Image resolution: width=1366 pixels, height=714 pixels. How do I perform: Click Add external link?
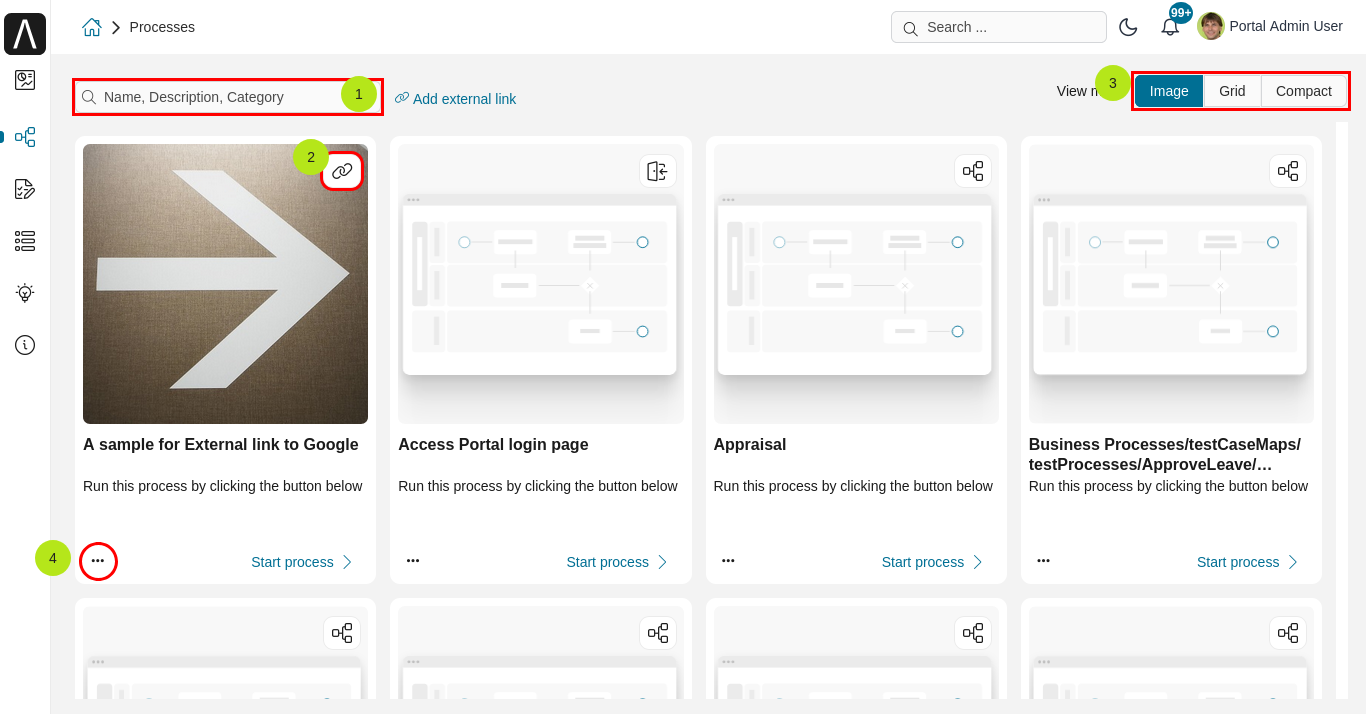pos(456,98)
